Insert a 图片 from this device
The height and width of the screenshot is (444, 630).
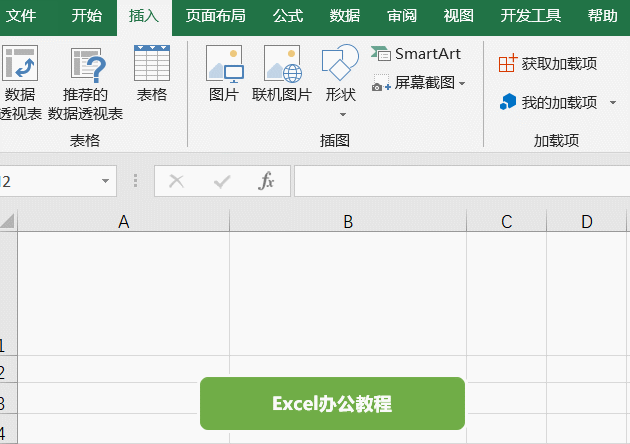point(224,73)
